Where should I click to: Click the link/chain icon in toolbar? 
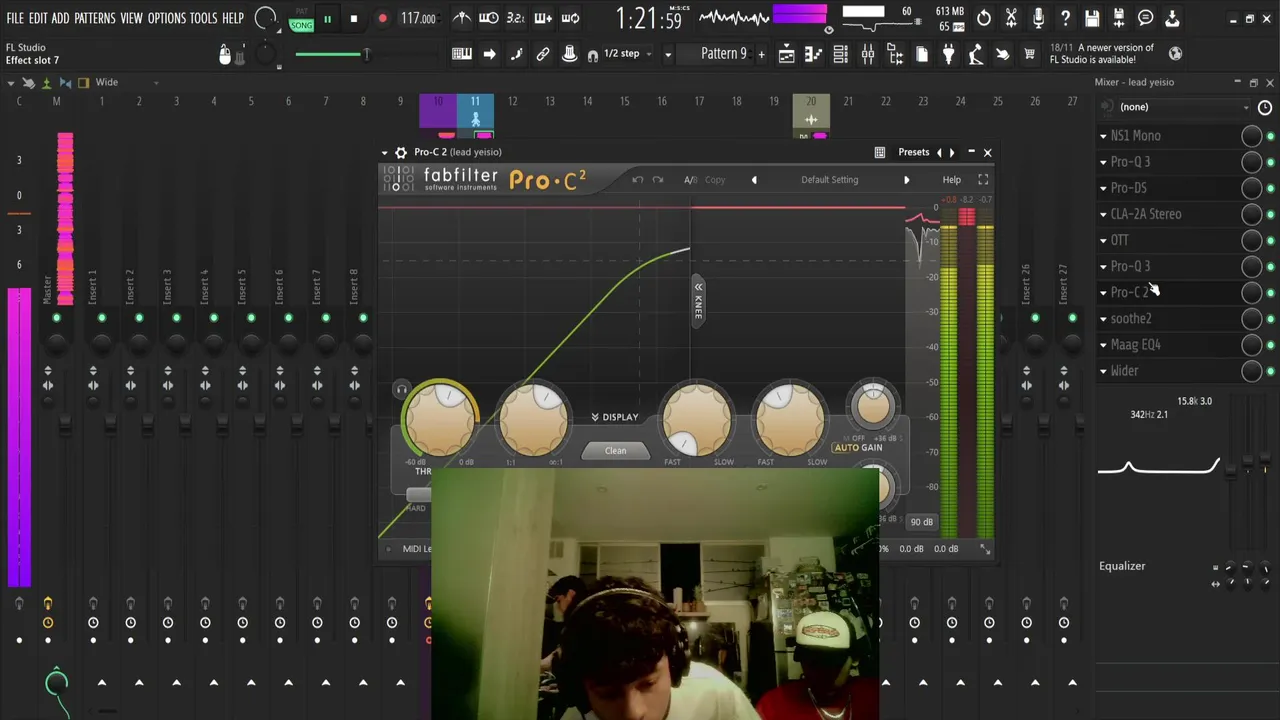[543, 54]
